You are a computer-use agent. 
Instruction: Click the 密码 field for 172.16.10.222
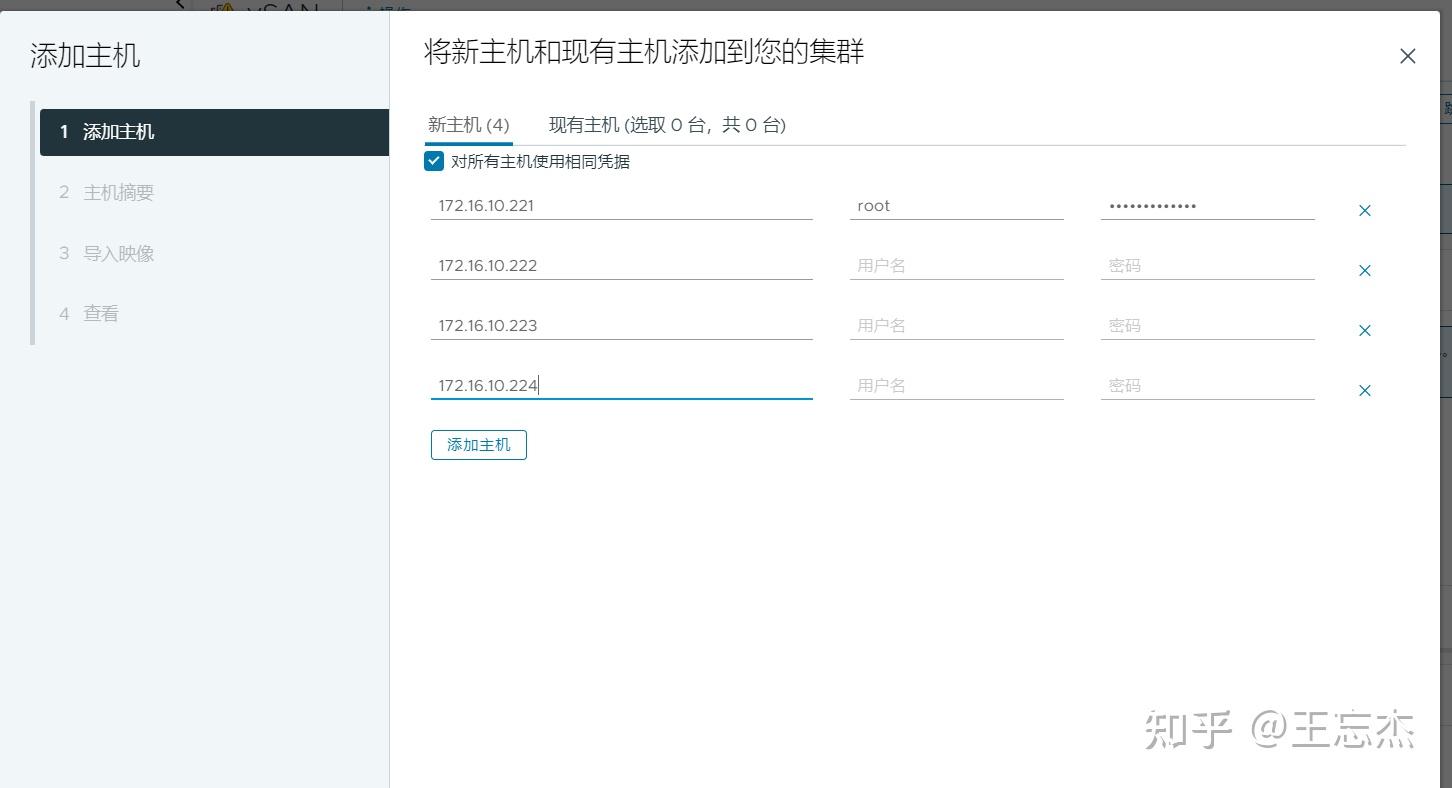(x=1207, y=266)
